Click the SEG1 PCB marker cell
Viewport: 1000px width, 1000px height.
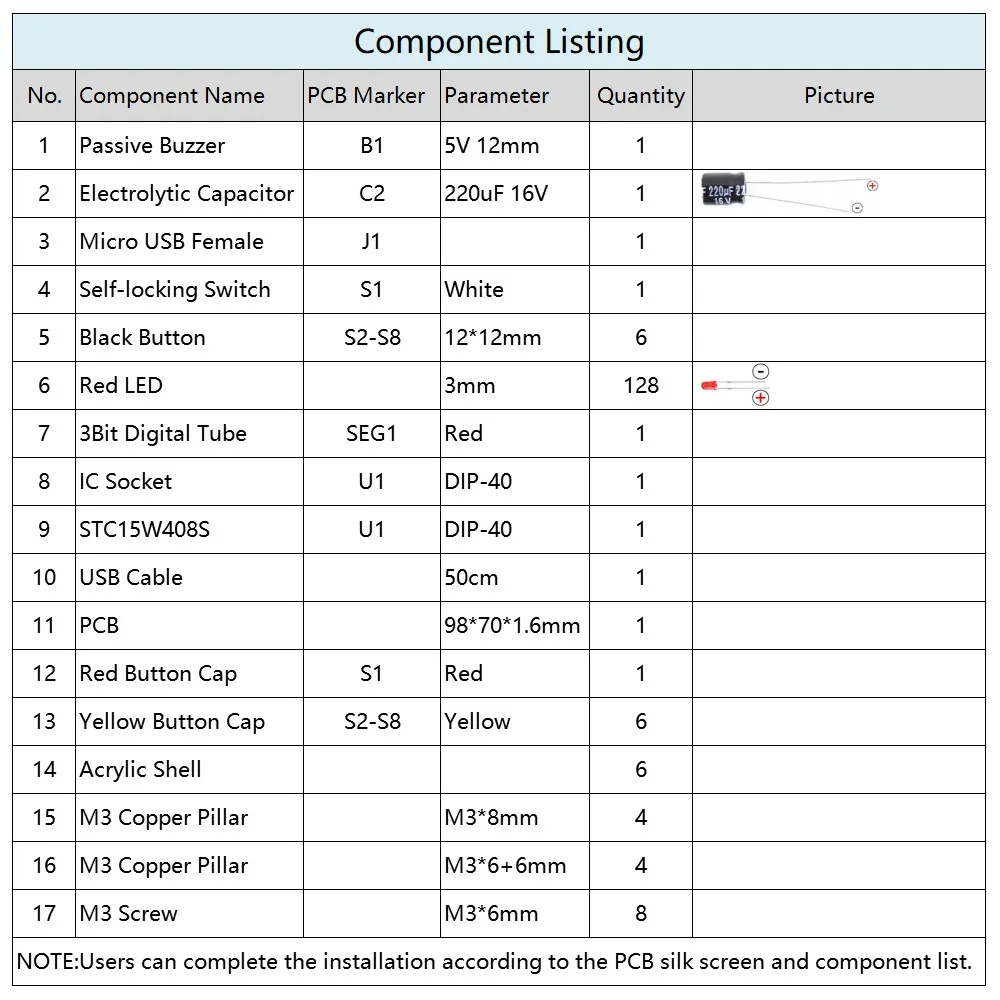371,433
